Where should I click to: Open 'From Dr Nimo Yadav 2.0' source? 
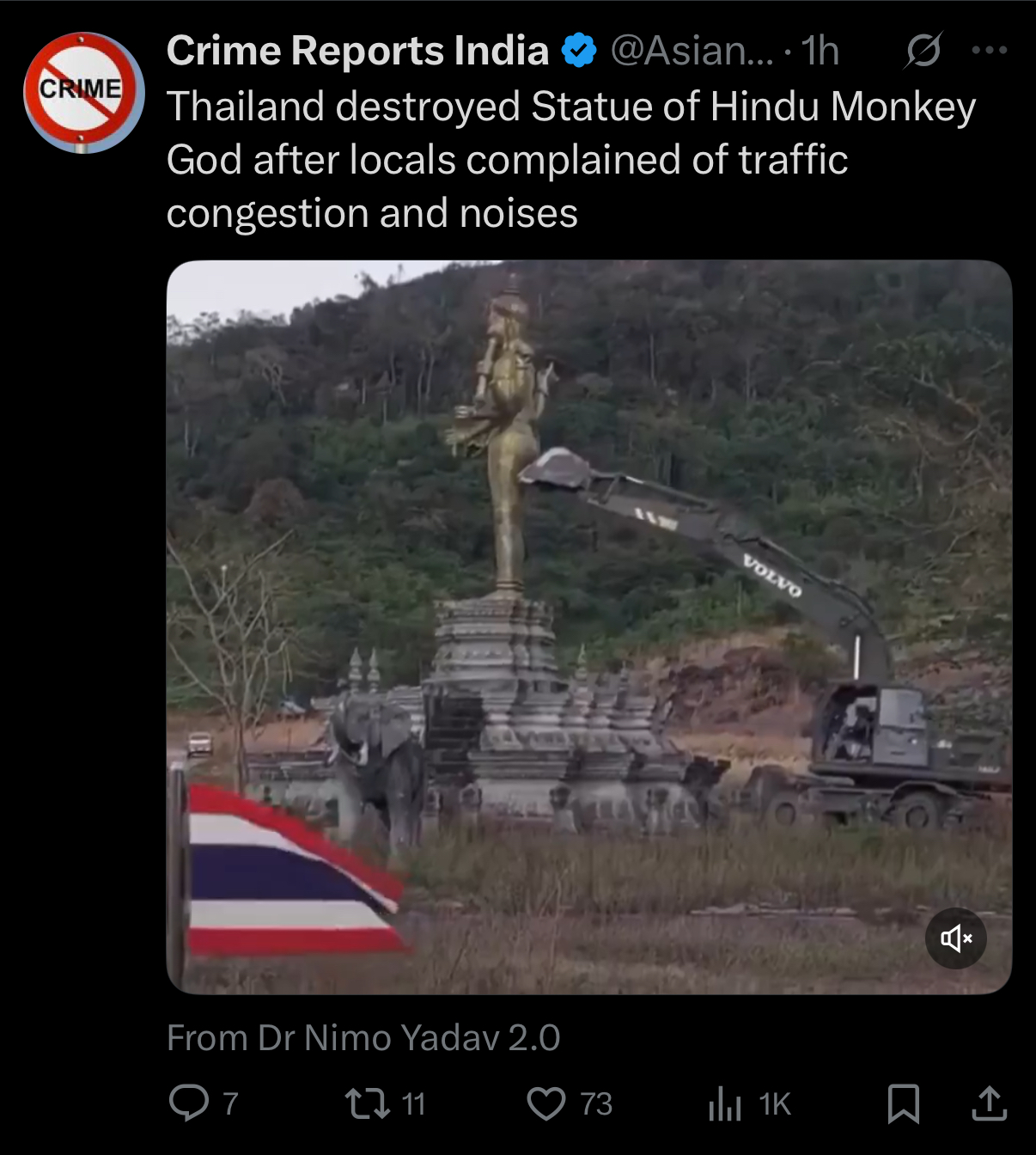click(363, 1038)
